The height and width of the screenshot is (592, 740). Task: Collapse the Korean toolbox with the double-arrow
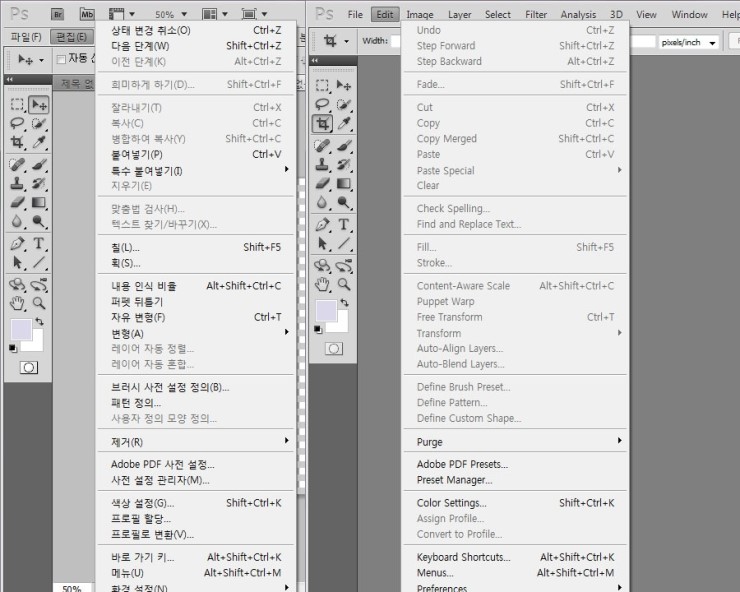9,79
